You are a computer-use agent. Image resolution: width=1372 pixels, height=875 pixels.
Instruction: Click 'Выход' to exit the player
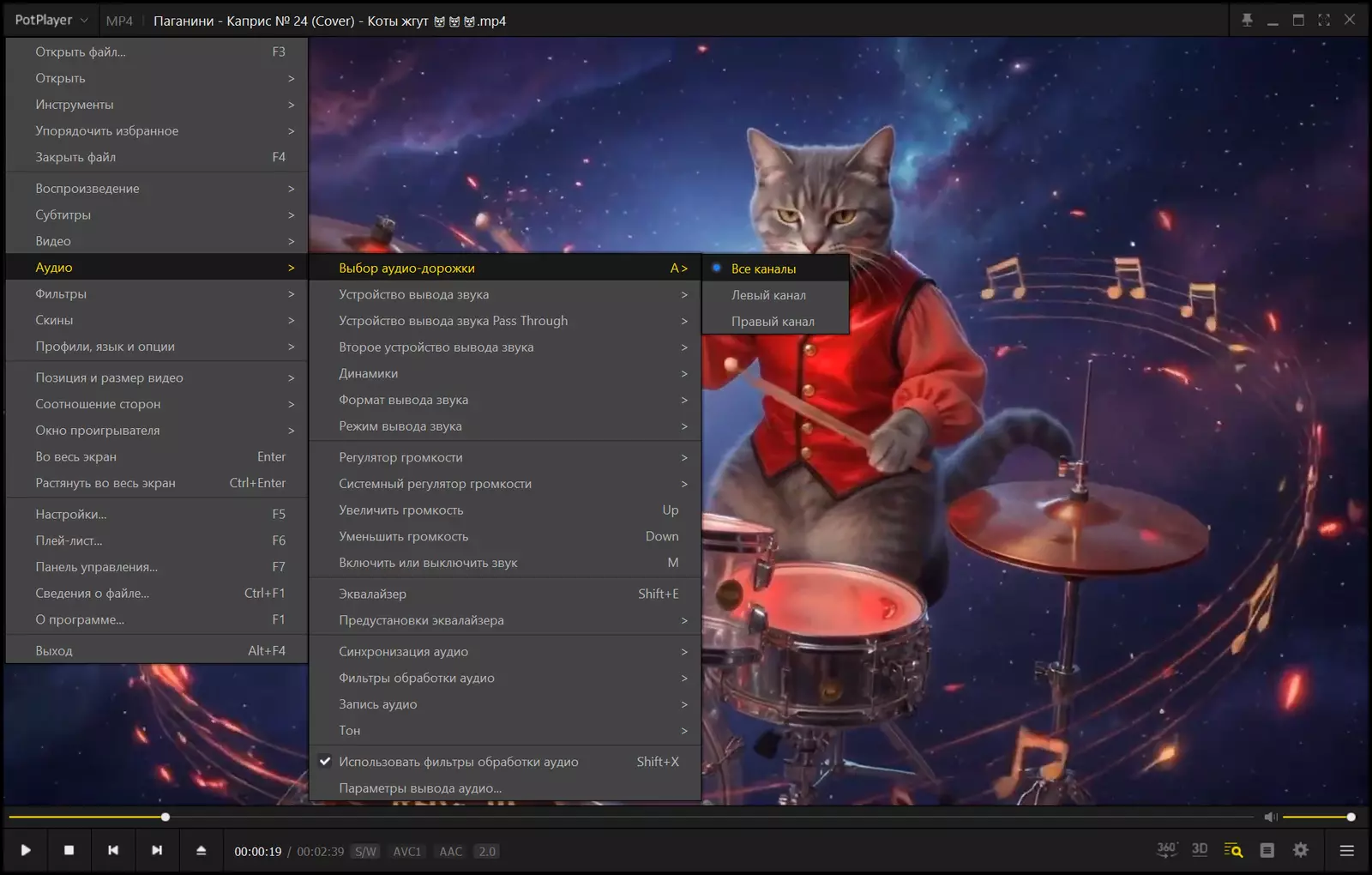[157, 650]
